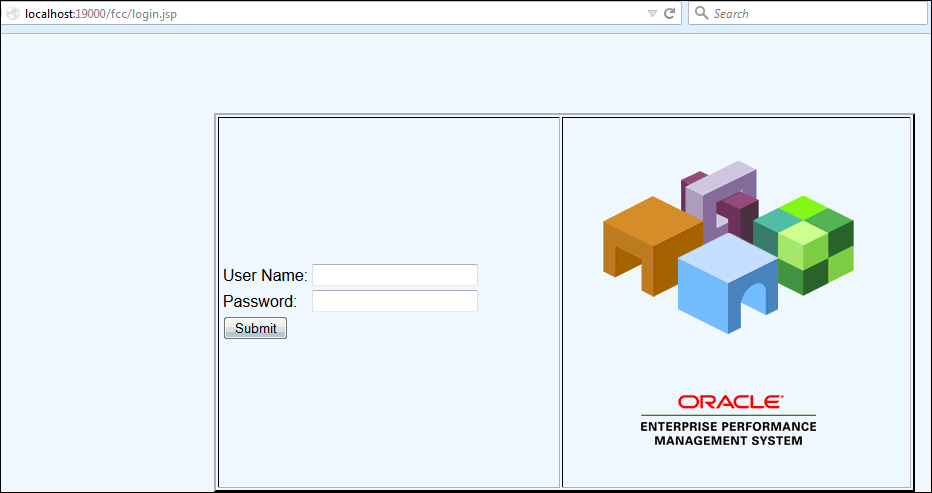Click the Password label text
Image resolution: width=932 pixels, height=493 pixels.
[260, 302]
